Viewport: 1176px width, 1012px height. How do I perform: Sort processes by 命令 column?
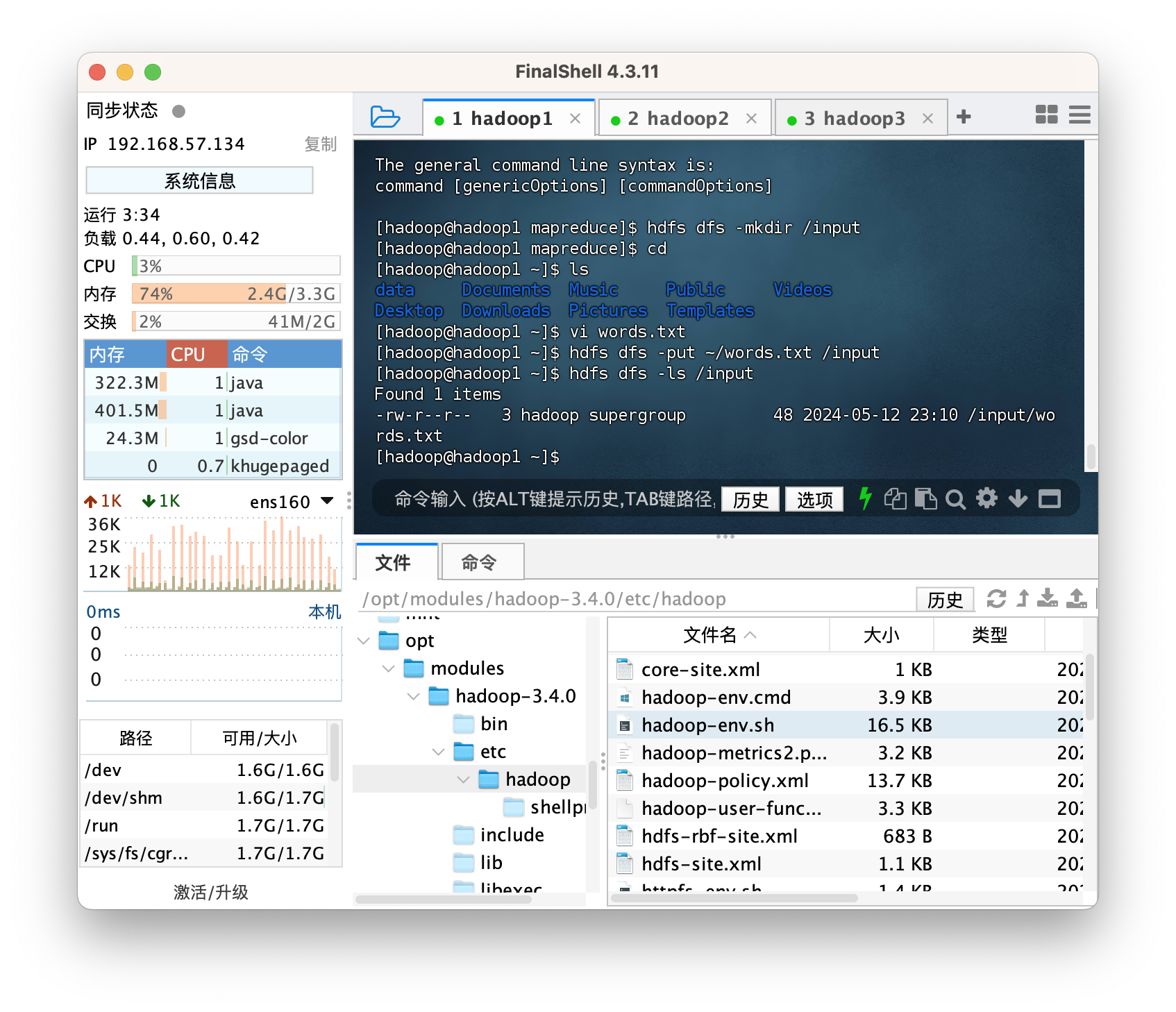(x=284, y=354)
